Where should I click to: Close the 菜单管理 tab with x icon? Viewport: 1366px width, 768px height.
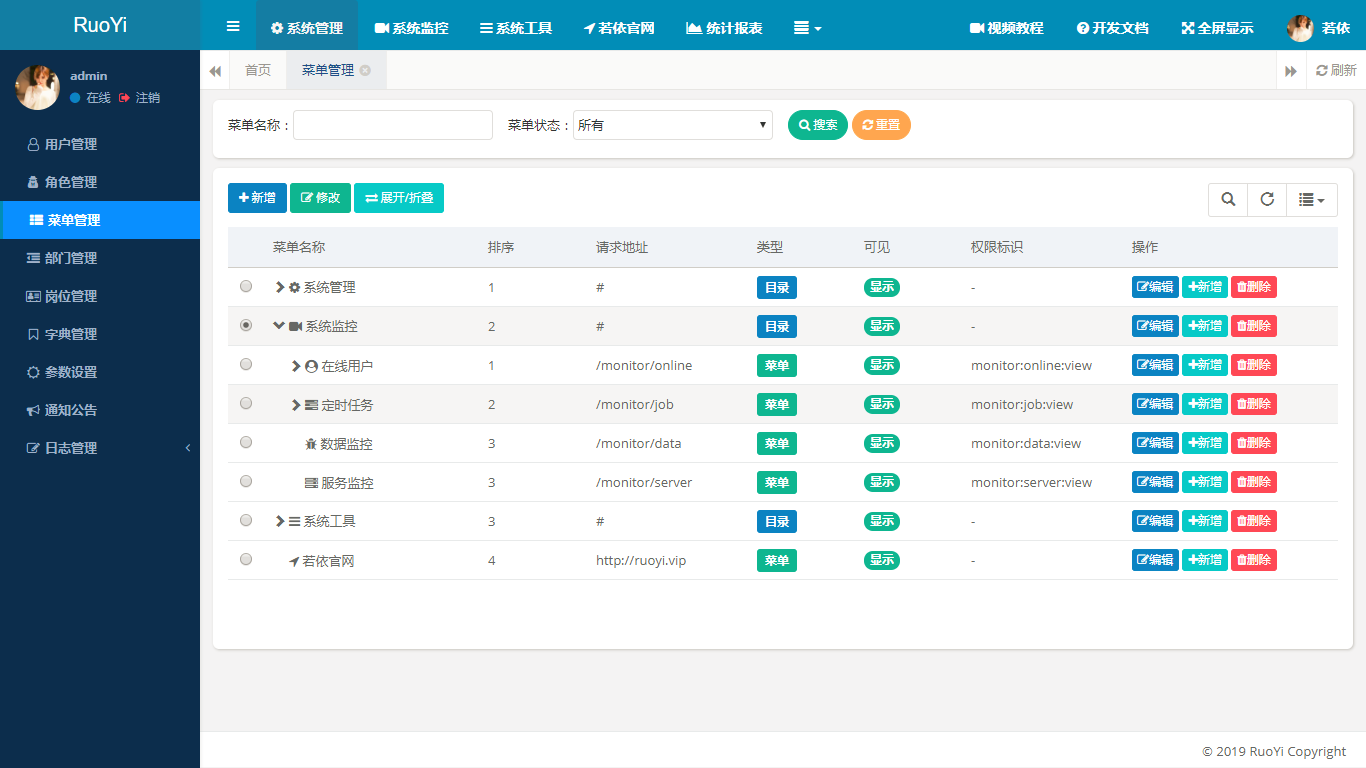[366, 70]
